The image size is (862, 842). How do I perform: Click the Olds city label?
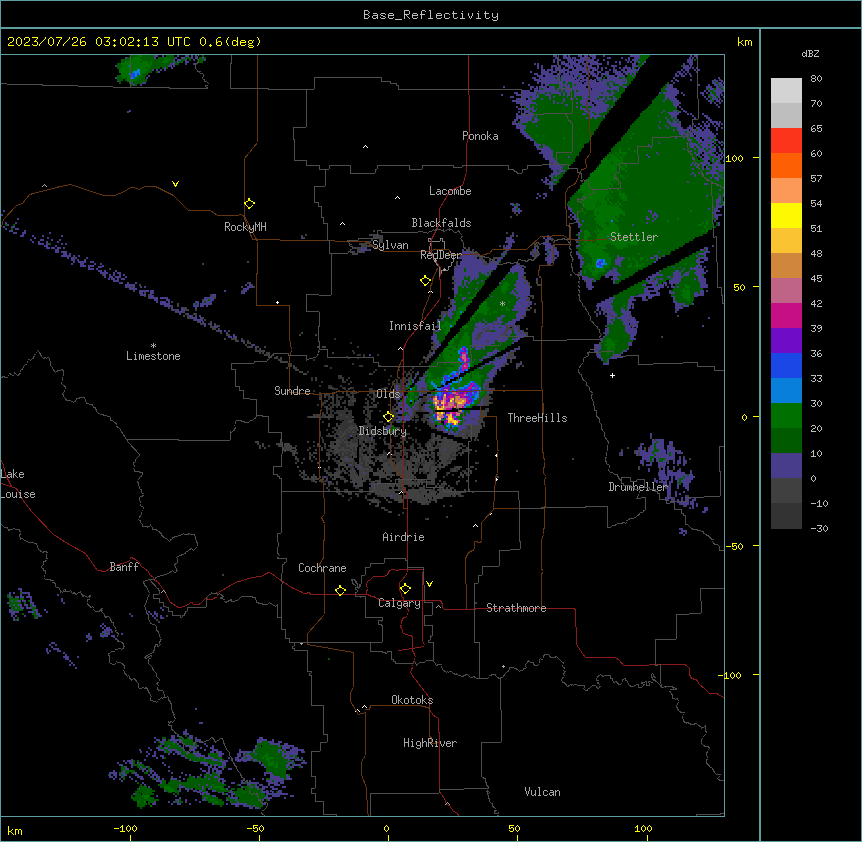tap(388, 394)
